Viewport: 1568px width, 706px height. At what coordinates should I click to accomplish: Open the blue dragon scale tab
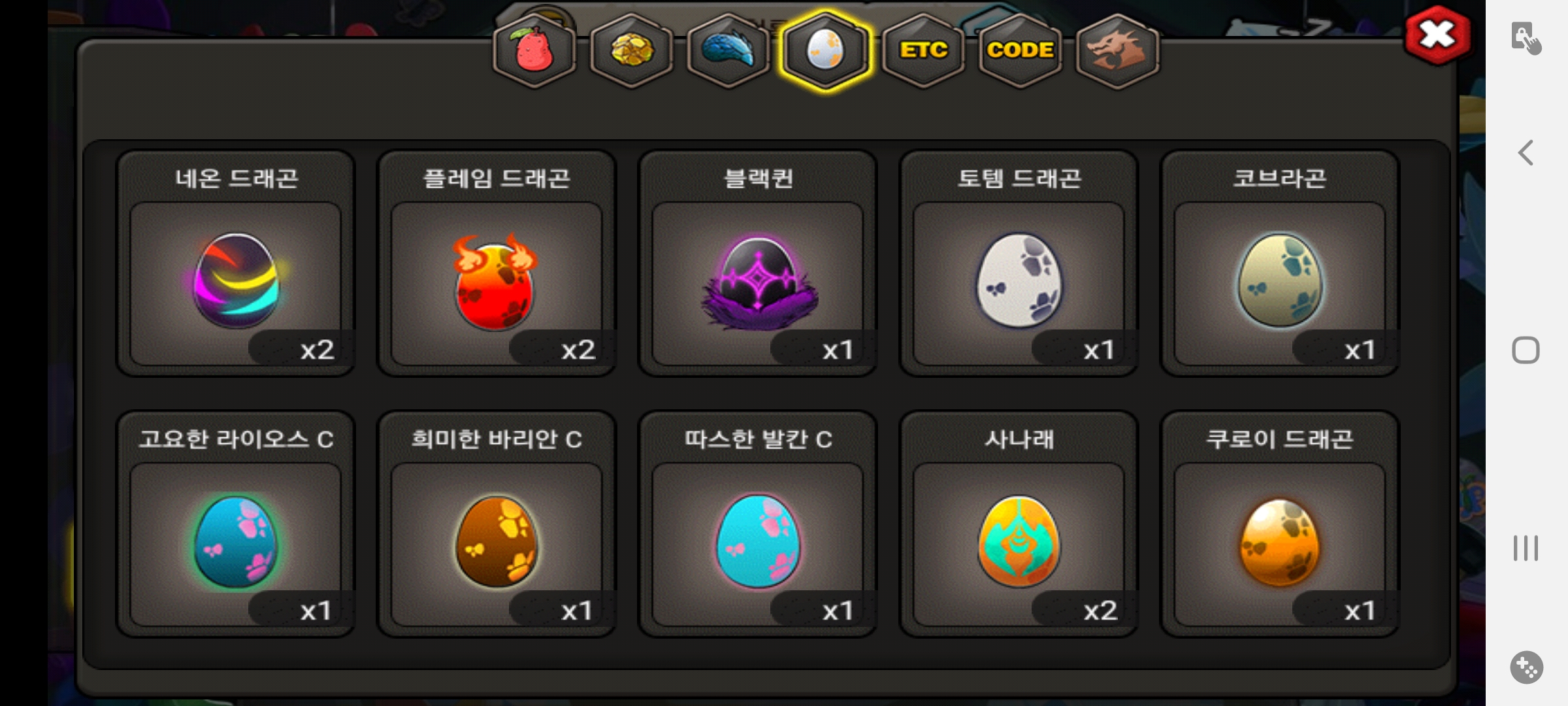[728, 51]
